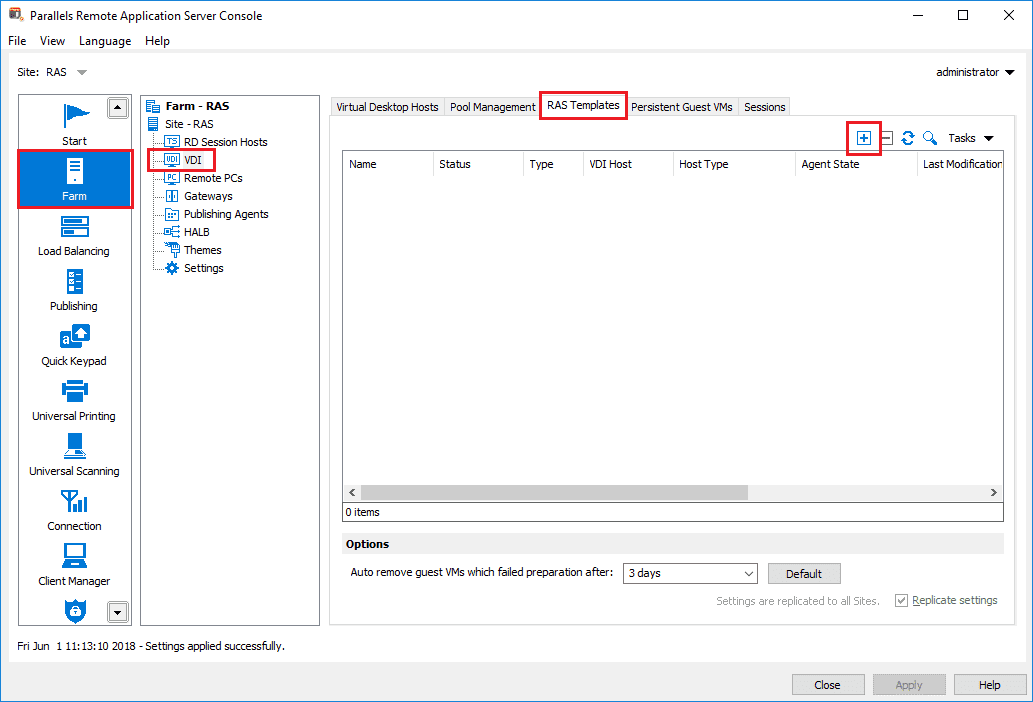Open the Site RAS dropdown
Viewport: 1033px width, 702px height.
pyautogui.click(x=82, y=72)
